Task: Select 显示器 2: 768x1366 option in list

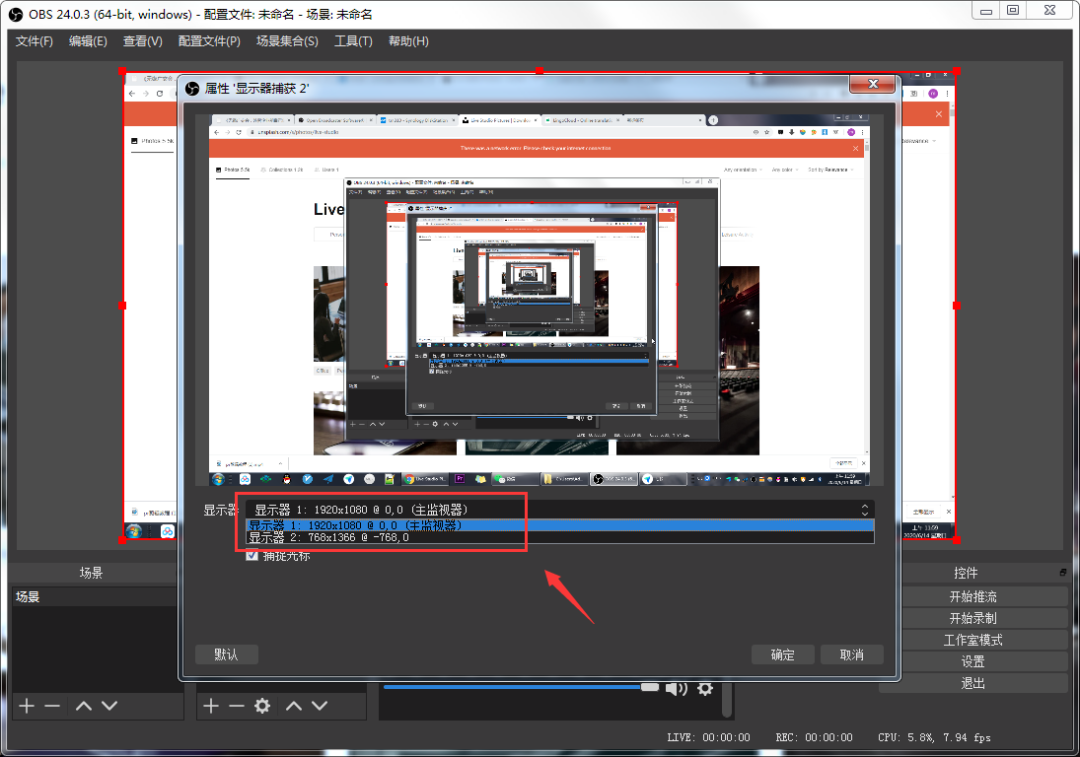Action: click(561, 537)
